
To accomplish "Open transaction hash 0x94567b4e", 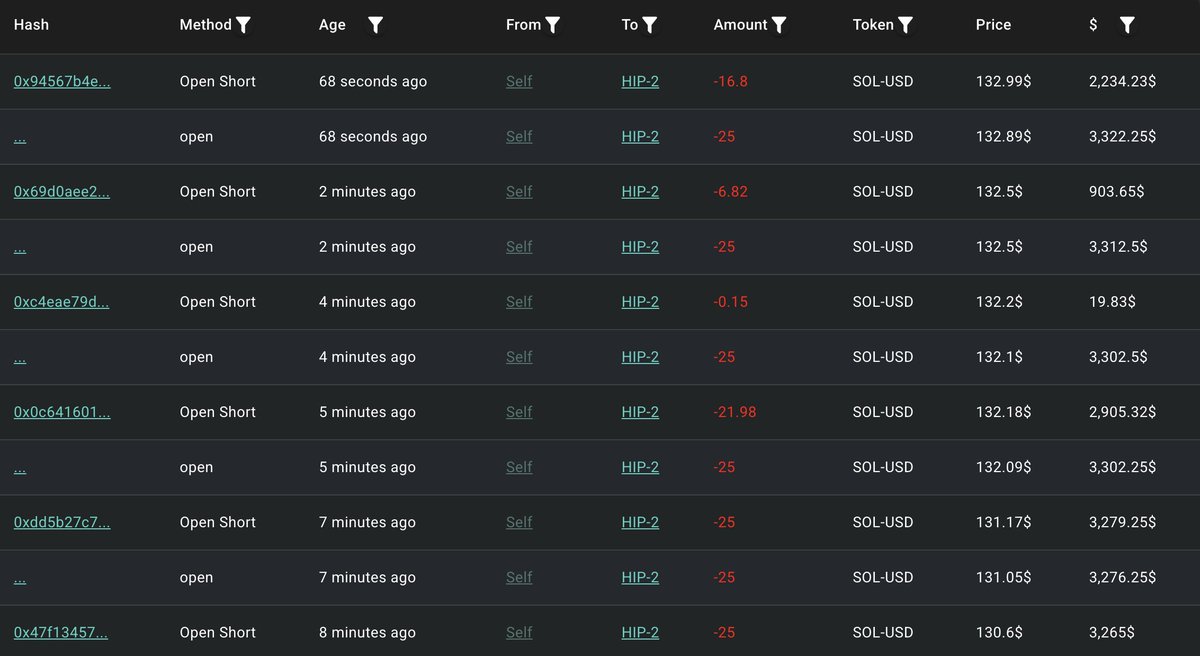I will (62, 82).
